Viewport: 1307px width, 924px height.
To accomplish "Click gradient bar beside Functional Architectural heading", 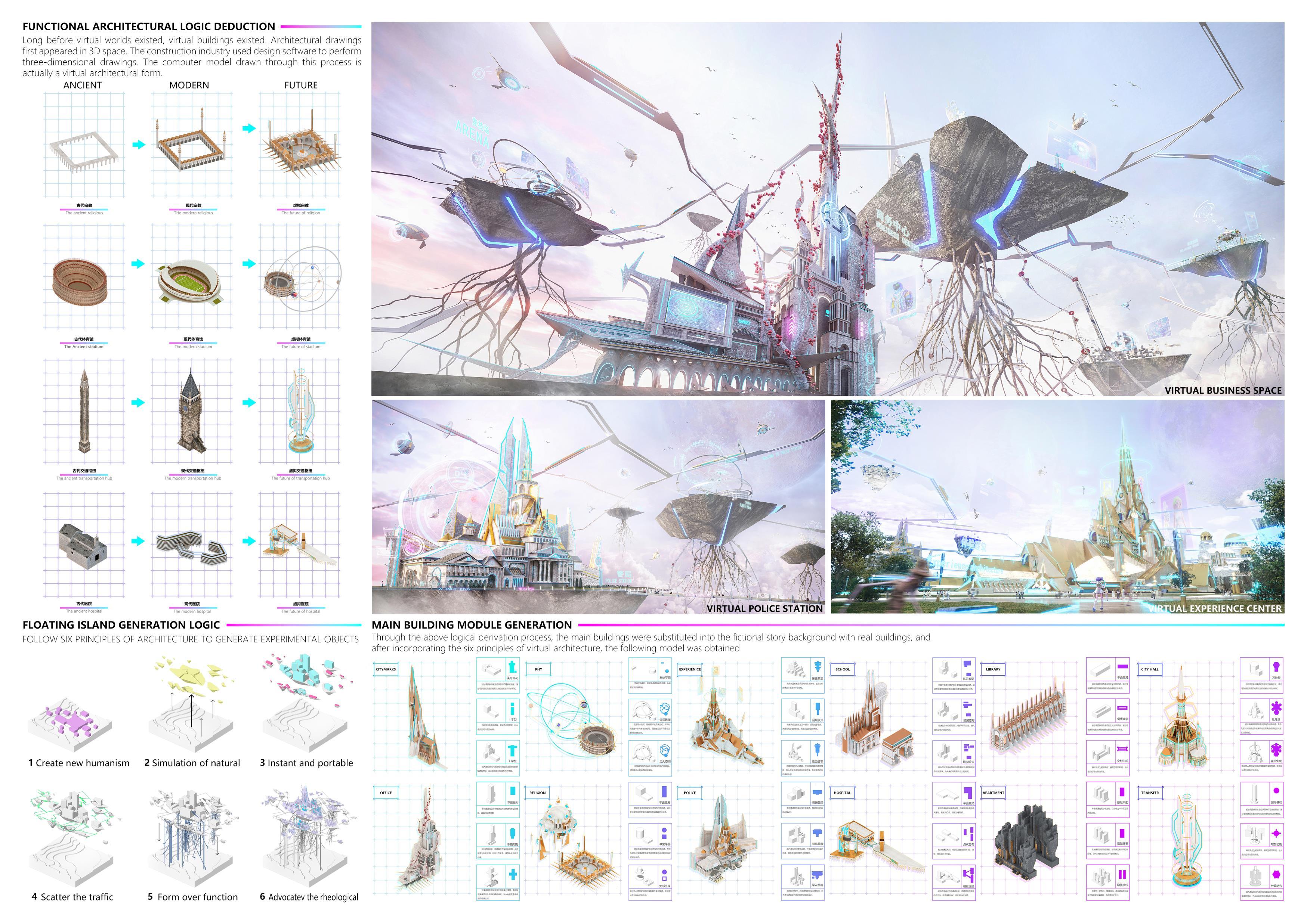I will [321, 27].
